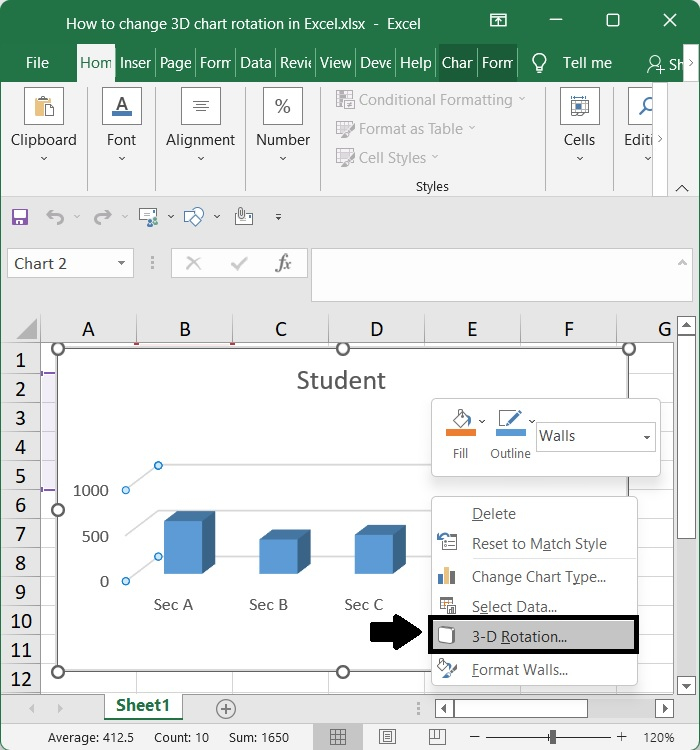Image resolution: width=700 pixels, height=750 pixels.
Task: Open the Walls chart element dropdown
Action: [646, 437]
